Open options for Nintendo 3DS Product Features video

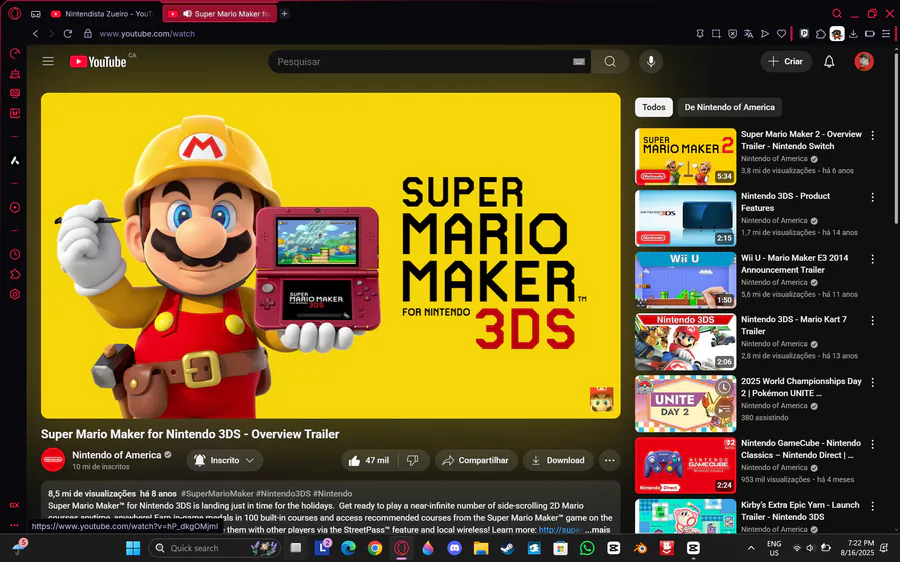click(x=872, y=197)
